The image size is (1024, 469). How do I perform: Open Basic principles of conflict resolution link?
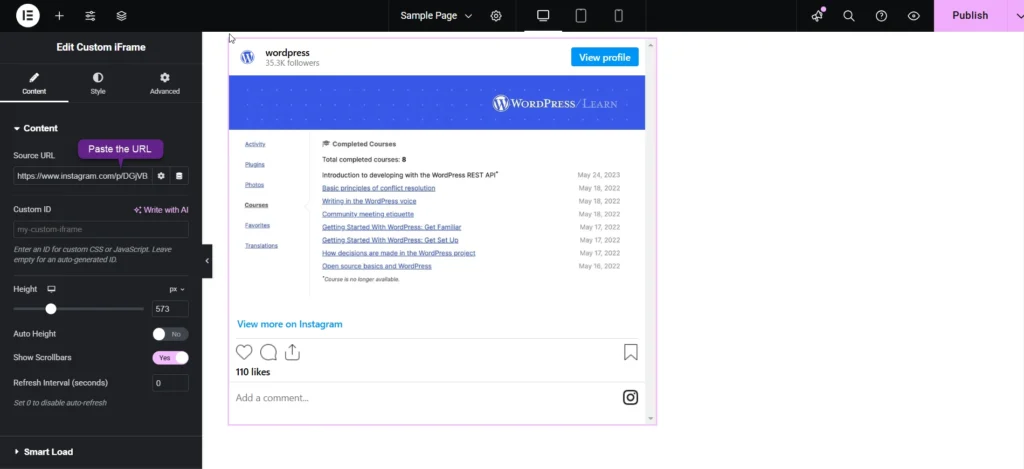coord(379,188)
